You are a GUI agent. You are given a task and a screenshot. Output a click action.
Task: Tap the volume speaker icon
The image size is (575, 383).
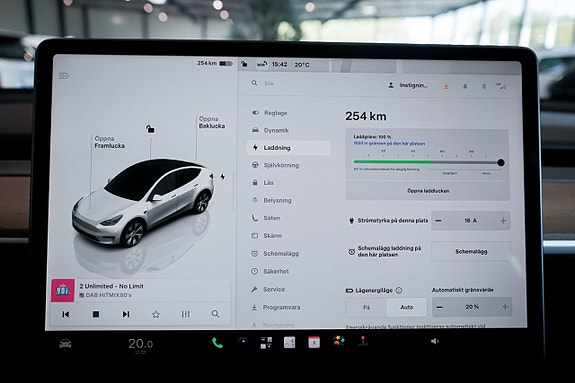click(435, 341)
